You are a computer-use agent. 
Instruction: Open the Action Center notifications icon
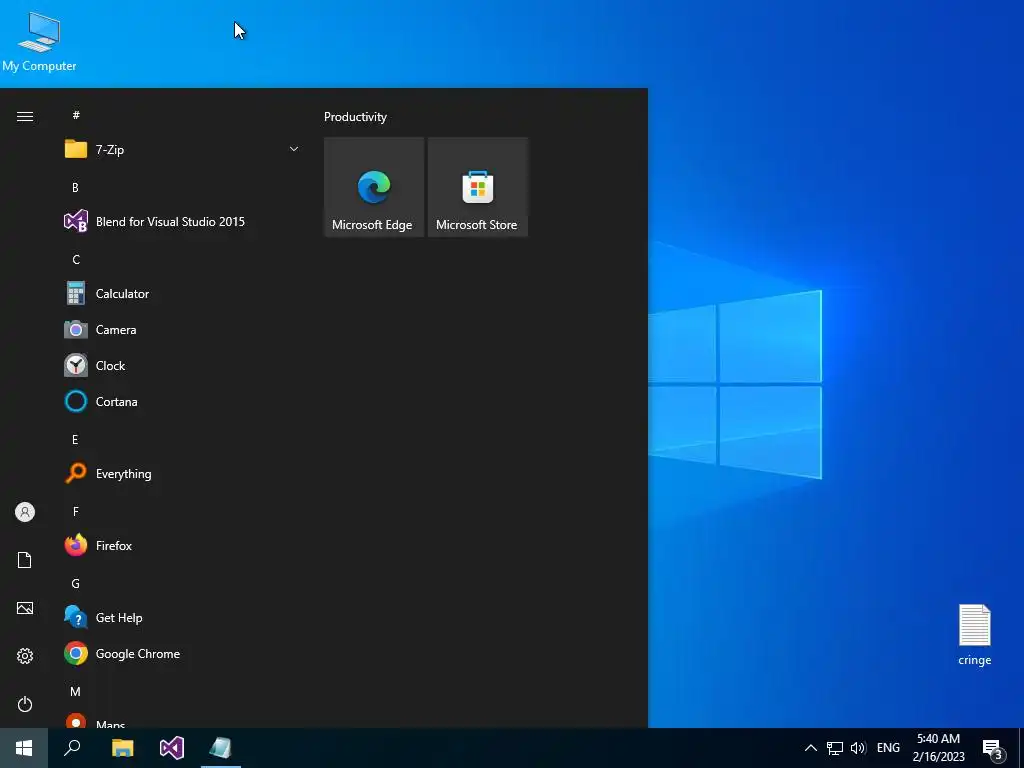[x=993, y=749]
